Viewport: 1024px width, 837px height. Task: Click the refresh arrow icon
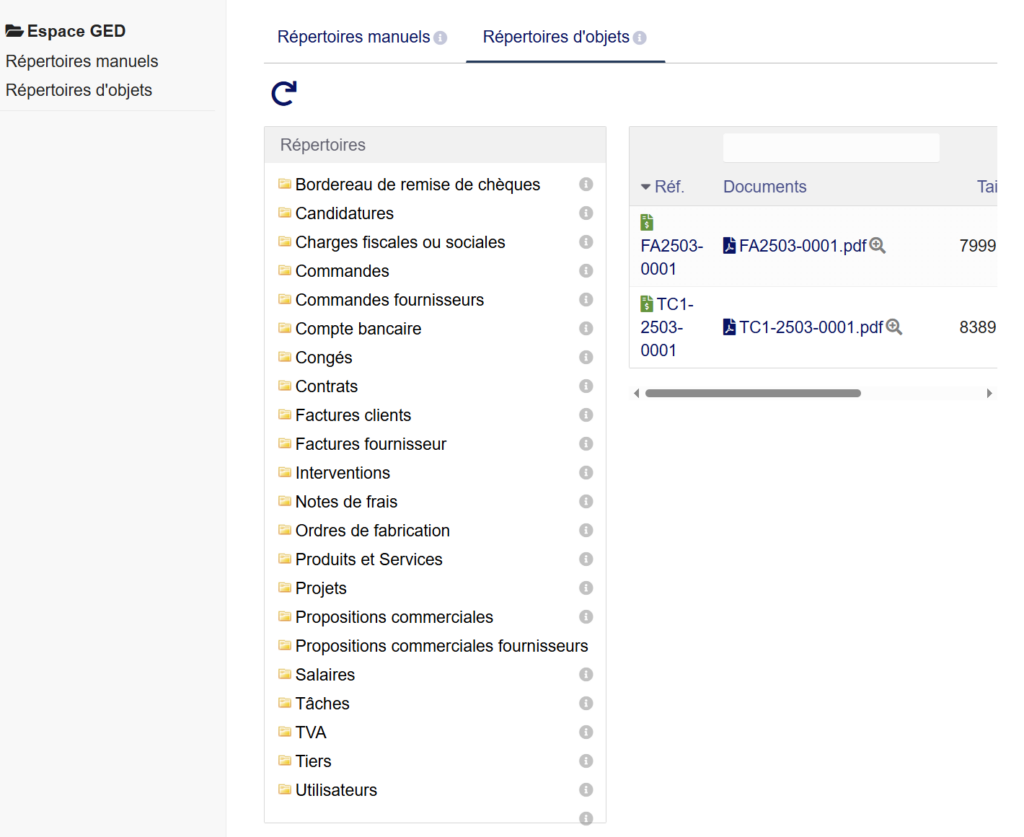click(x=284, y=94)
